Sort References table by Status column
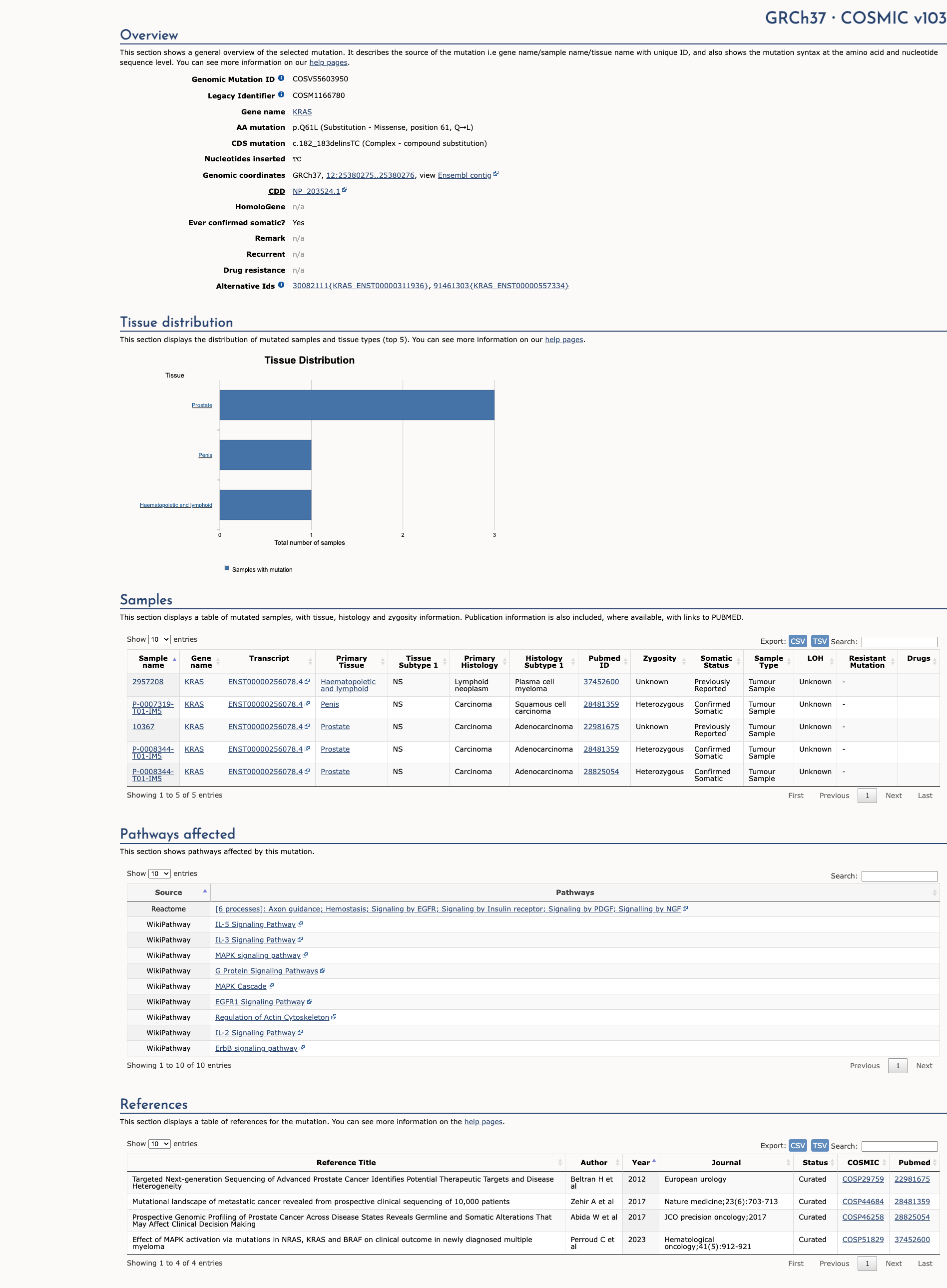The image size is (947, 1288). click(x=815, y=1163)
